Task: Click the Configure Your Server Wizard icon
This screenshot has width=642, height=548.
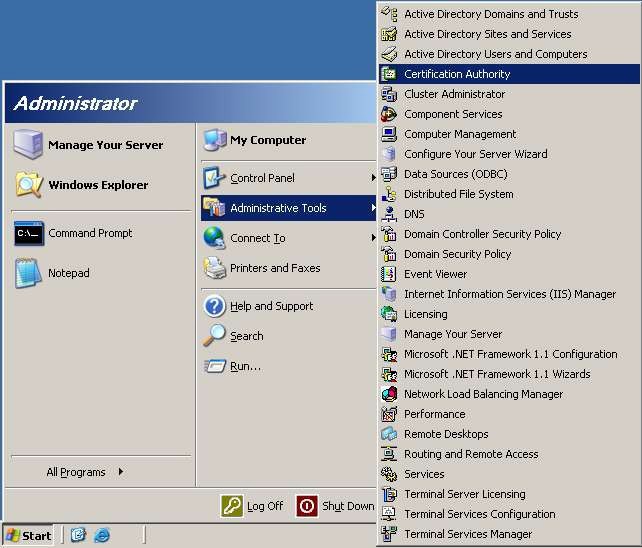Action: [389, 154]
